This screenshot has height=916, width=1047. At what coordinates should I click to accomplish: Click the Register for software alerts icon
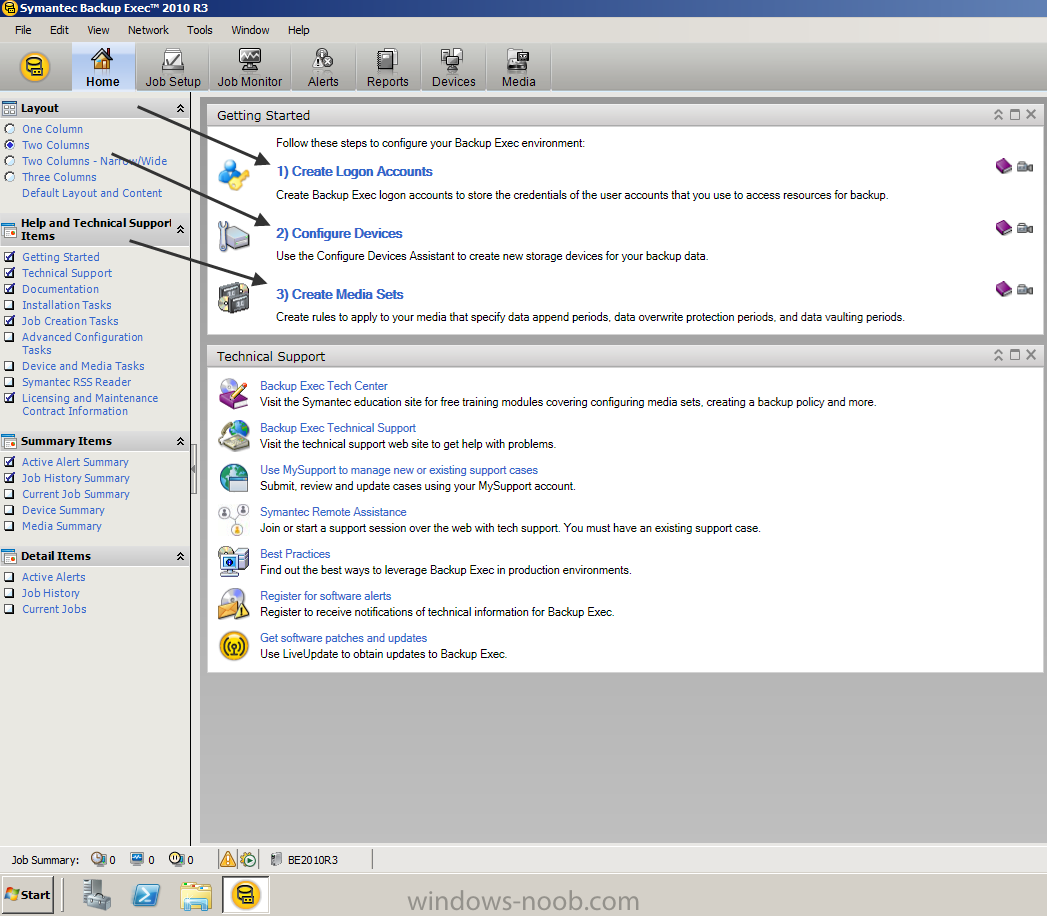point(234,604)
